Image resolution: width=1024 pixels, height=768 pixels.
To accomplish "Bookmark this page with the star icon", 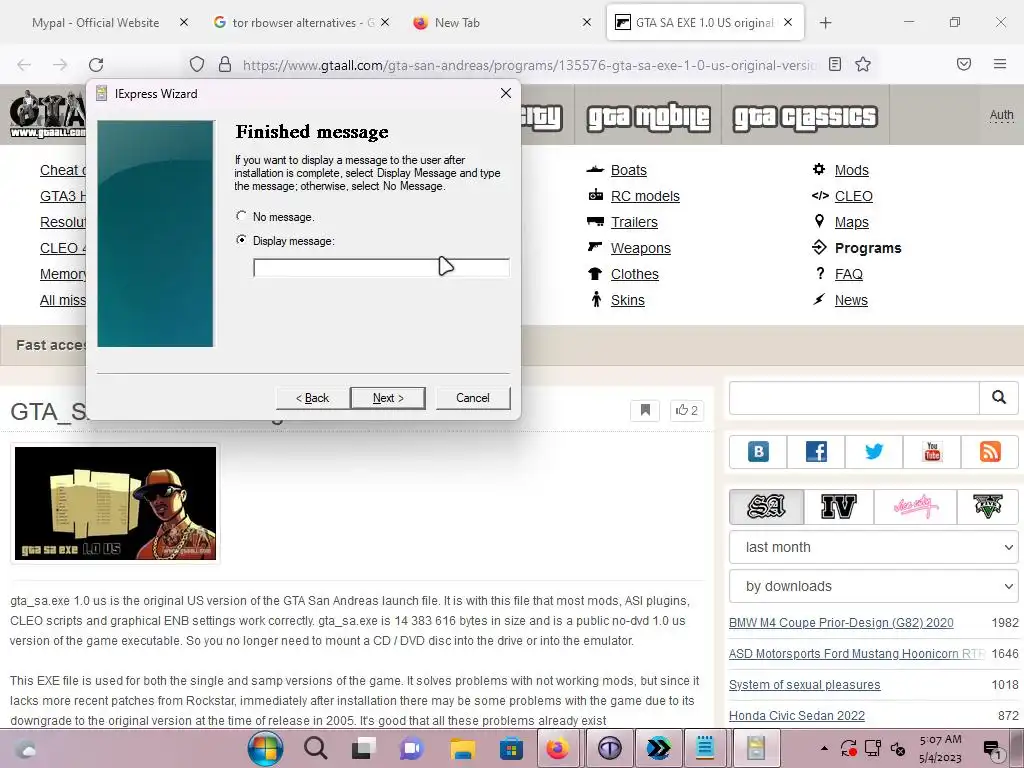I will pos(863,64).
